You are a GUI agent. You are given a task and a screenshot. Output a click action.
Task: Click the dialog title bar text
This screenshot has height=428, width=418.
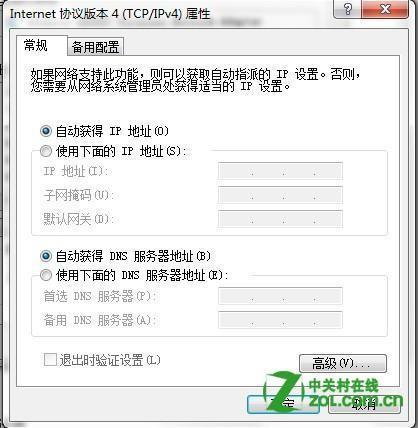coord(110,14)
